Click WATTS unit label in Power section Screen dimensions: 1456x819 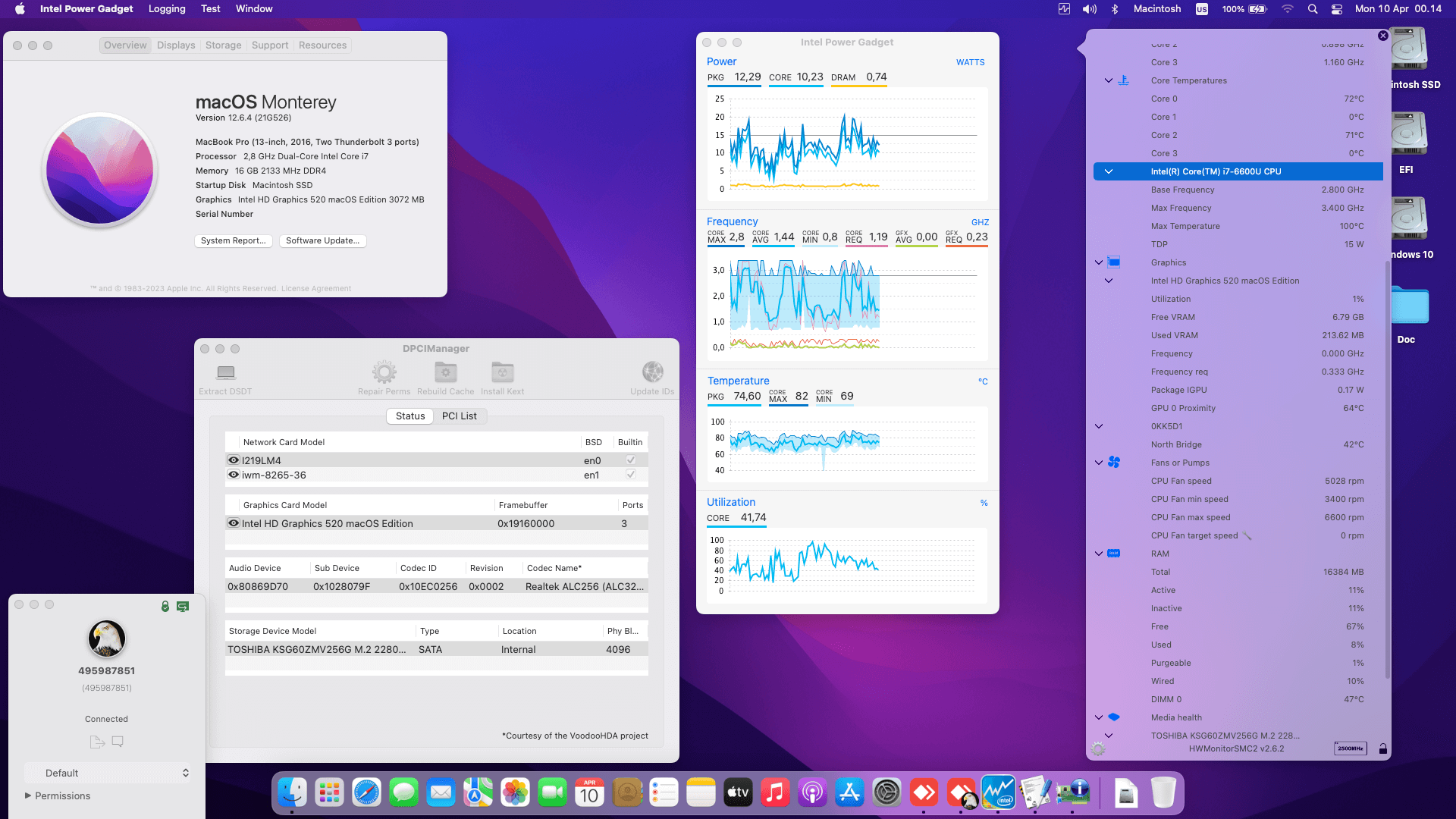[971, 62]
